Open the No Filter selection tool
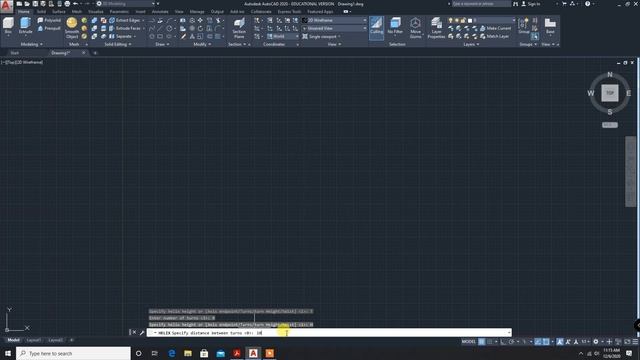This screenshot has height=360, width=640. click(x=395, y=27)
